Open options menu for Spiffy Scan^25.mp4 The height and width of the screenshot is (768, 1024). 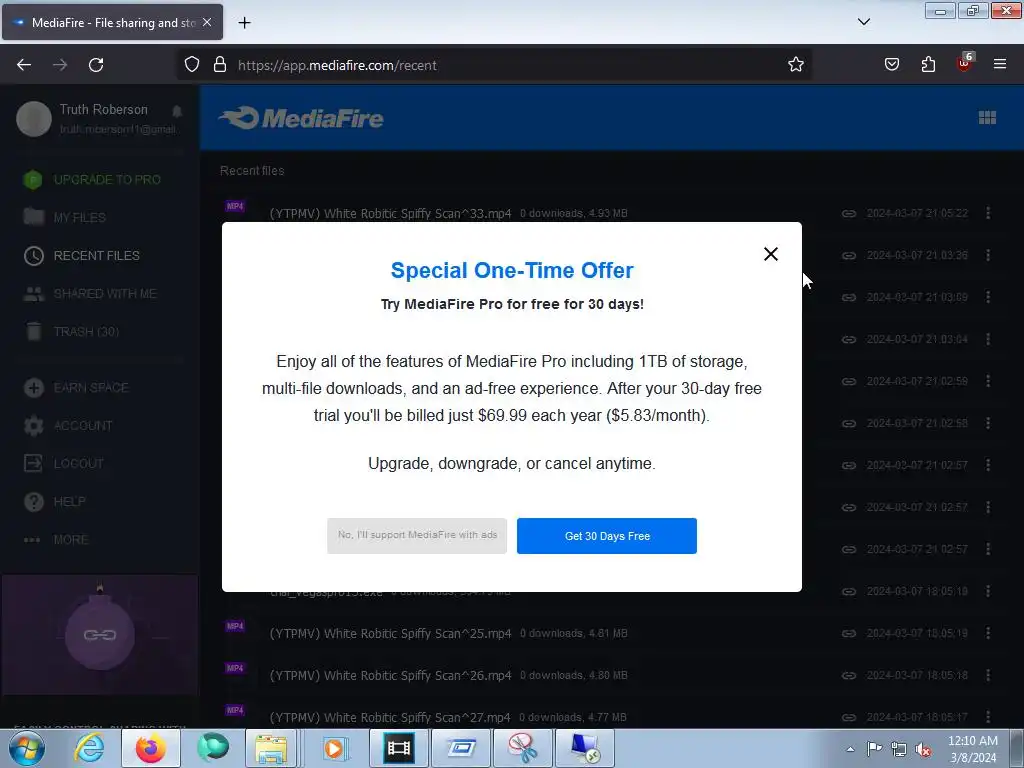(x=988, y=633)
